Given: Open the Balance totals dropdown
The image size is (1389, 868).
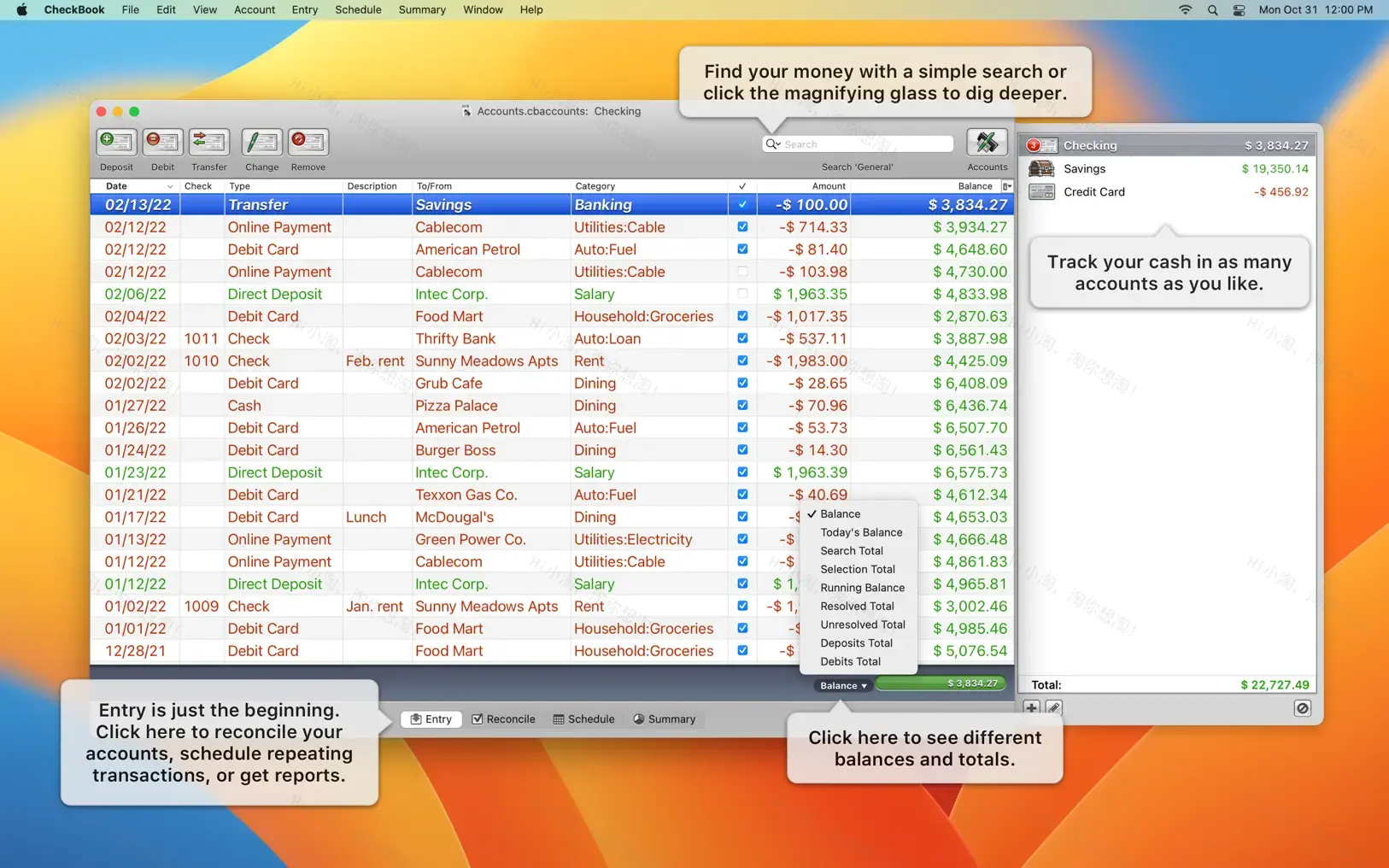Looking at the screenshot, I should click(x=841, y=684).
